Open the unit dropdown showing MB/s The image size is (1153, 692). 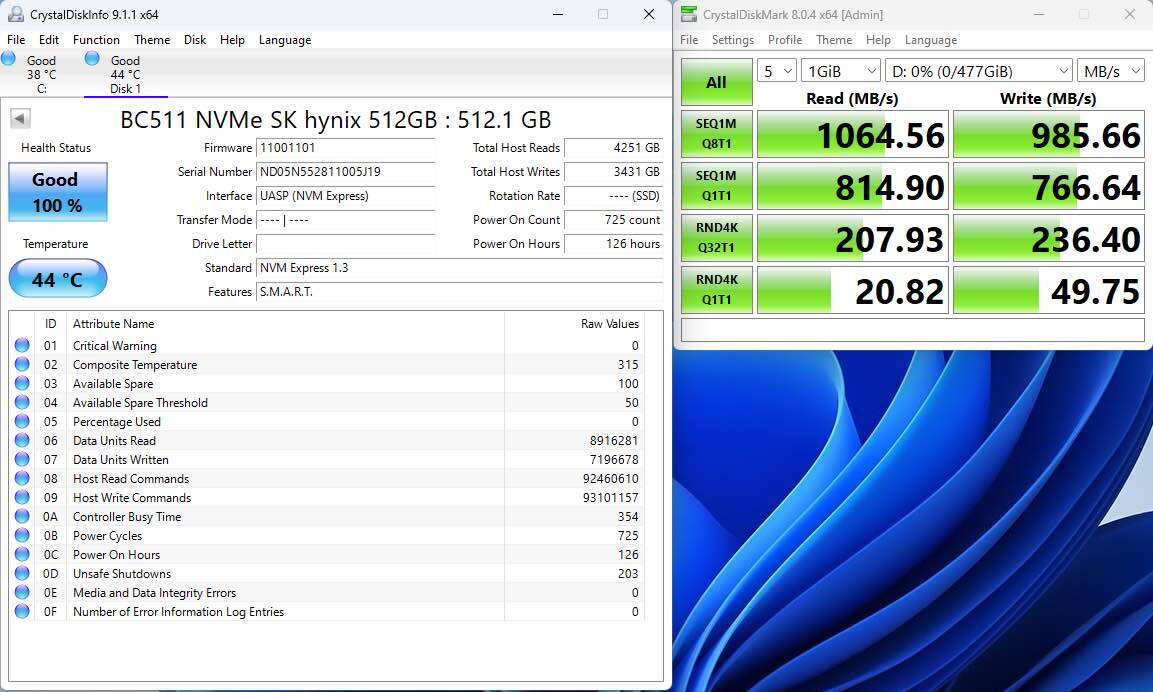(x=1110, y=71)
